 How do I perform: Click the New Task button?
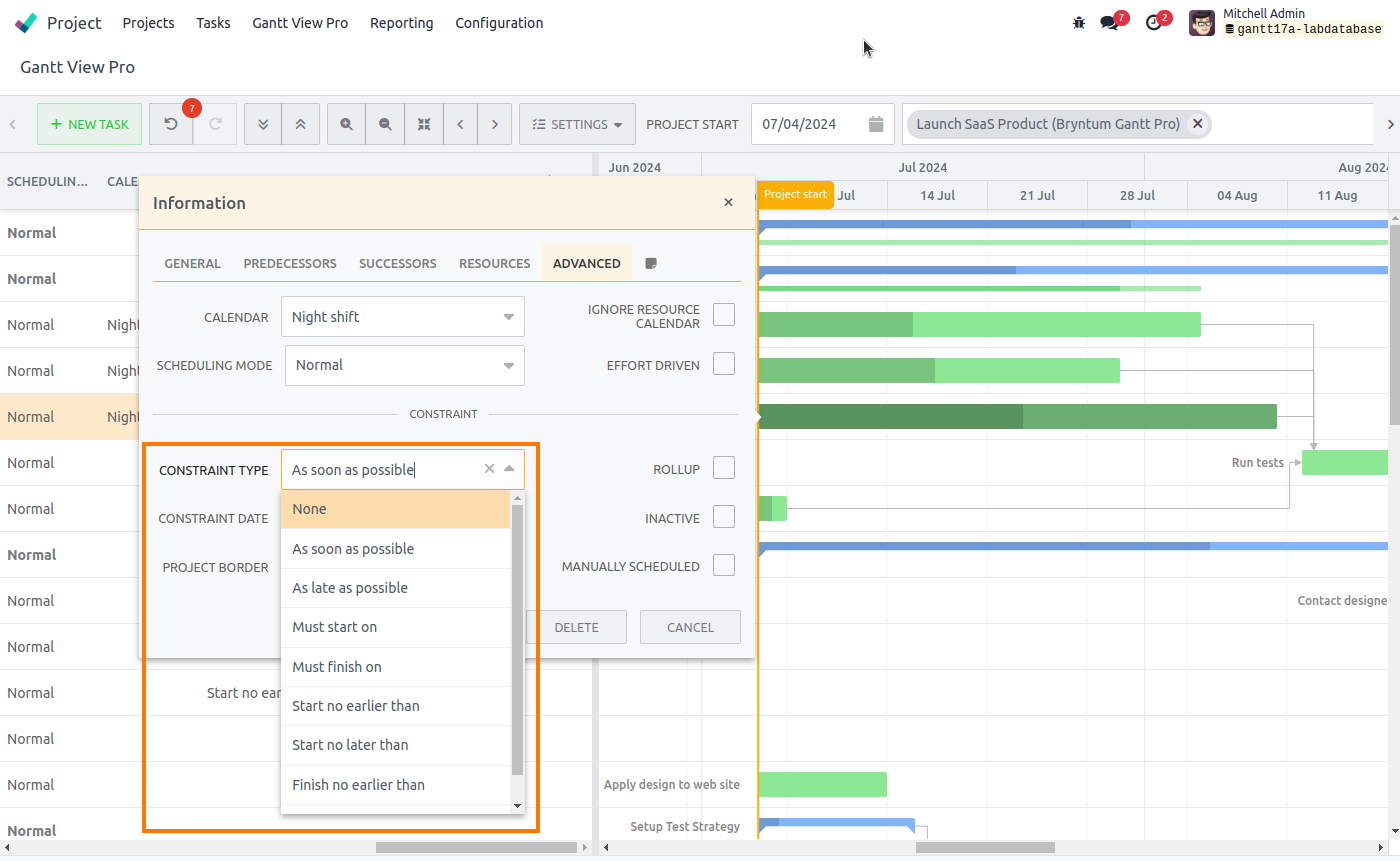click(x=89, y=124)
